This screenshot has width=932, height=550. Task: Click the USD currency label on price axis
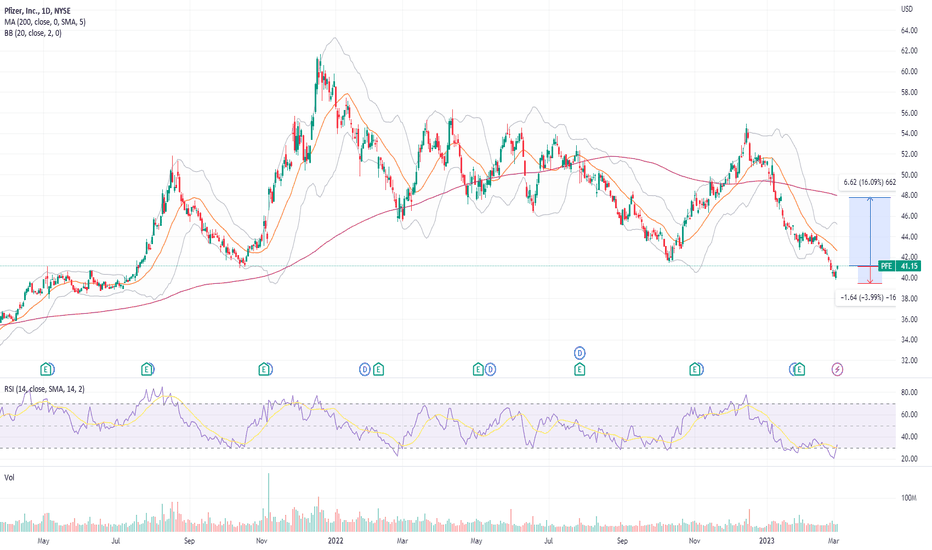[906, 9]
